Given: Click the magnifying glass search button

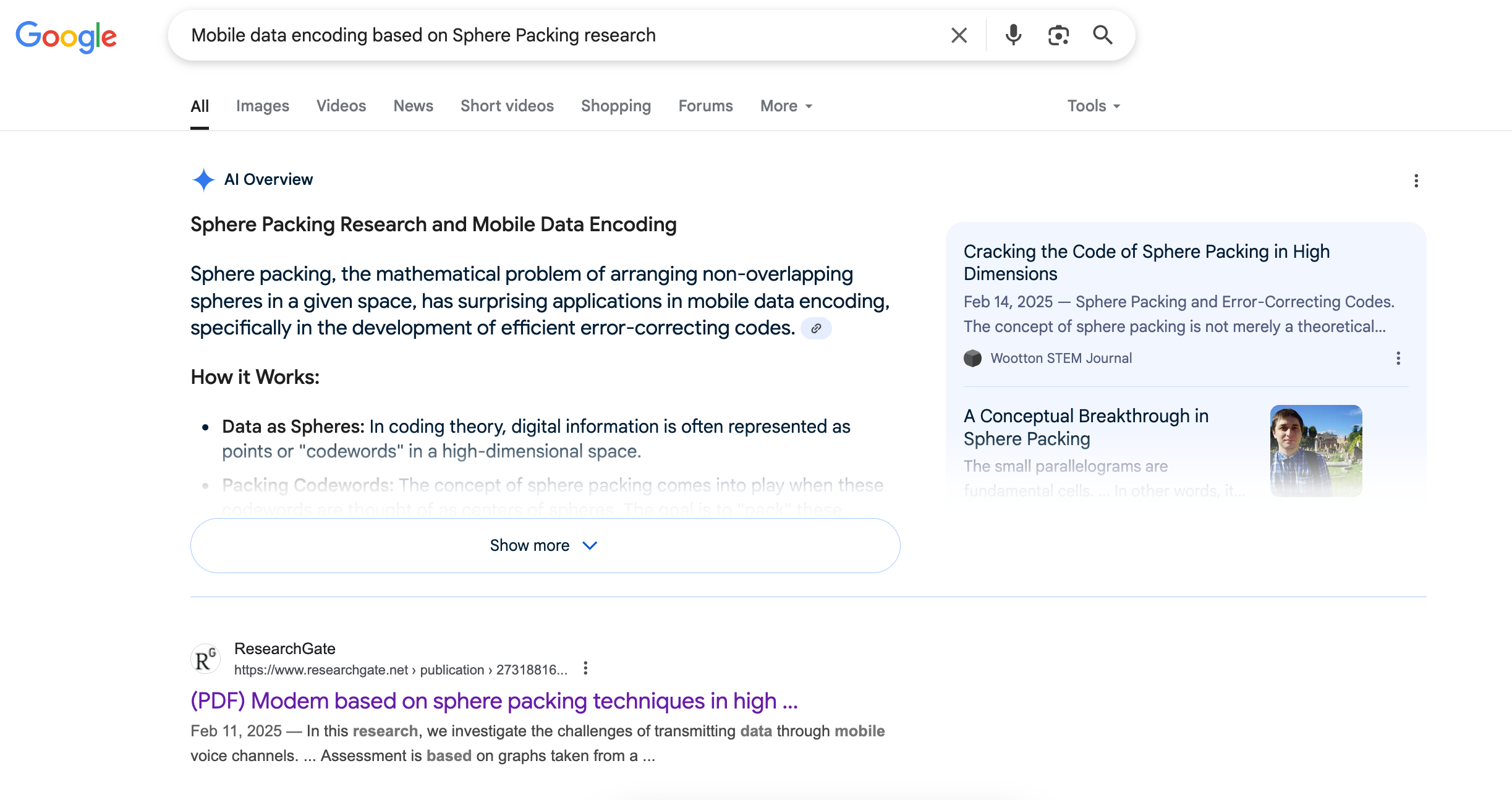Looking at the screenshot, I should tap(1103, 35).
